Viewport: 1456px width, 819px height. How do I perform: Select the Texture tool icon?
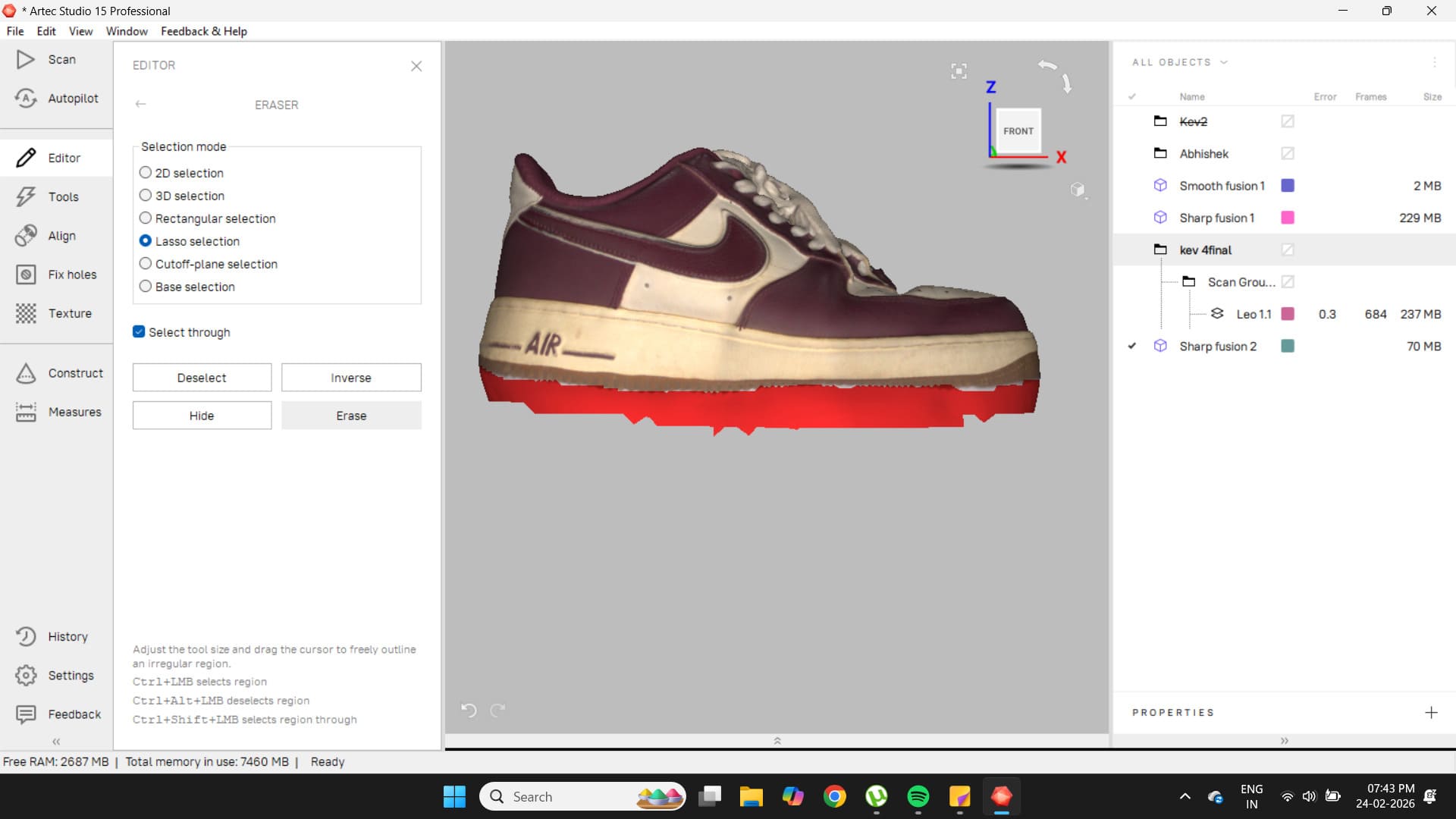pyautogui.click(x=26, y=313)
